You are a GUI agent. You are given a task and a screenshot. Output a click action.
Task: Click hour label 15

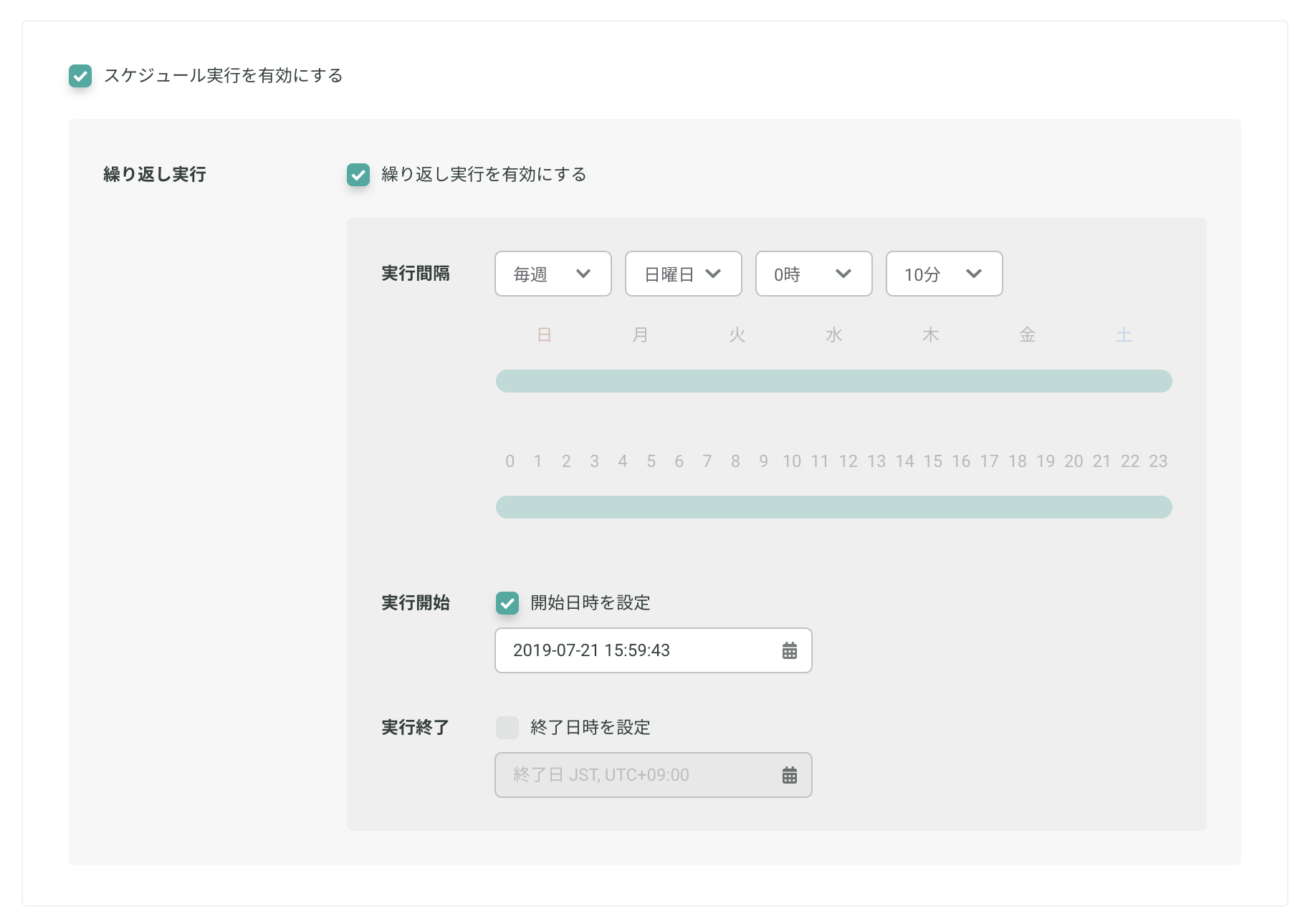click(x=933, y=461)
